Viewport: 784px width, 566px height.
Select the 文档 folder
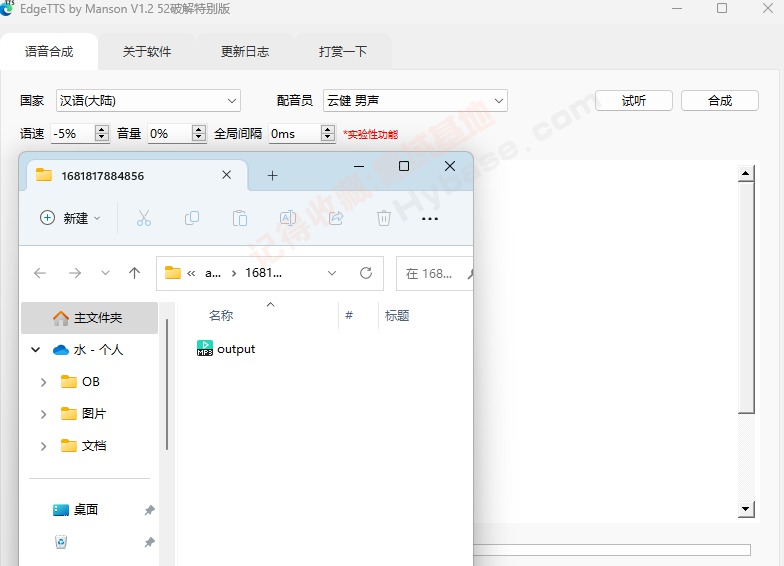tap(83, 446)
